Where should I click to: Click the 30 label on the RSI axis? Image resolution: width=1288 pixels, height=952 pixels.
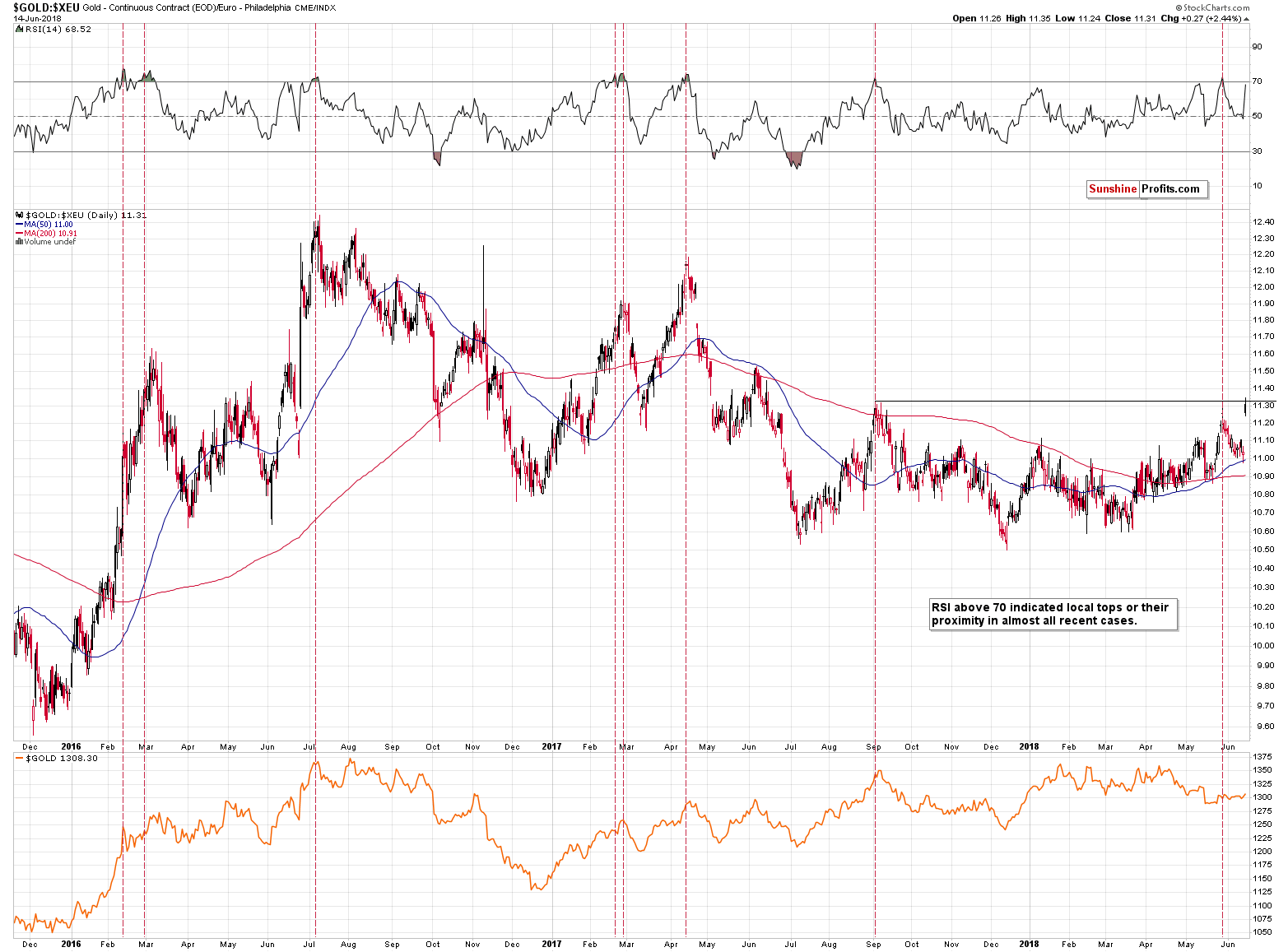click(1257, 151)
